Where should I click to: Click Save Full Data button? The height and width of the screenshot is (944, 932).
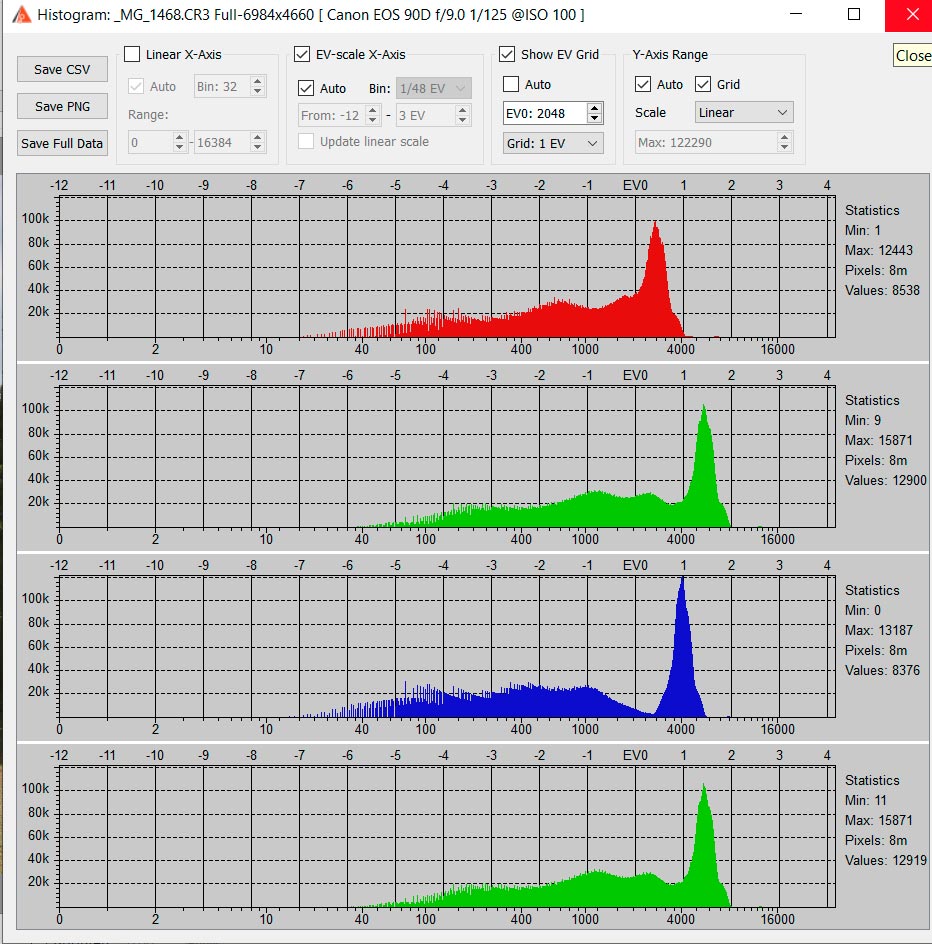[x=62, y=143]
